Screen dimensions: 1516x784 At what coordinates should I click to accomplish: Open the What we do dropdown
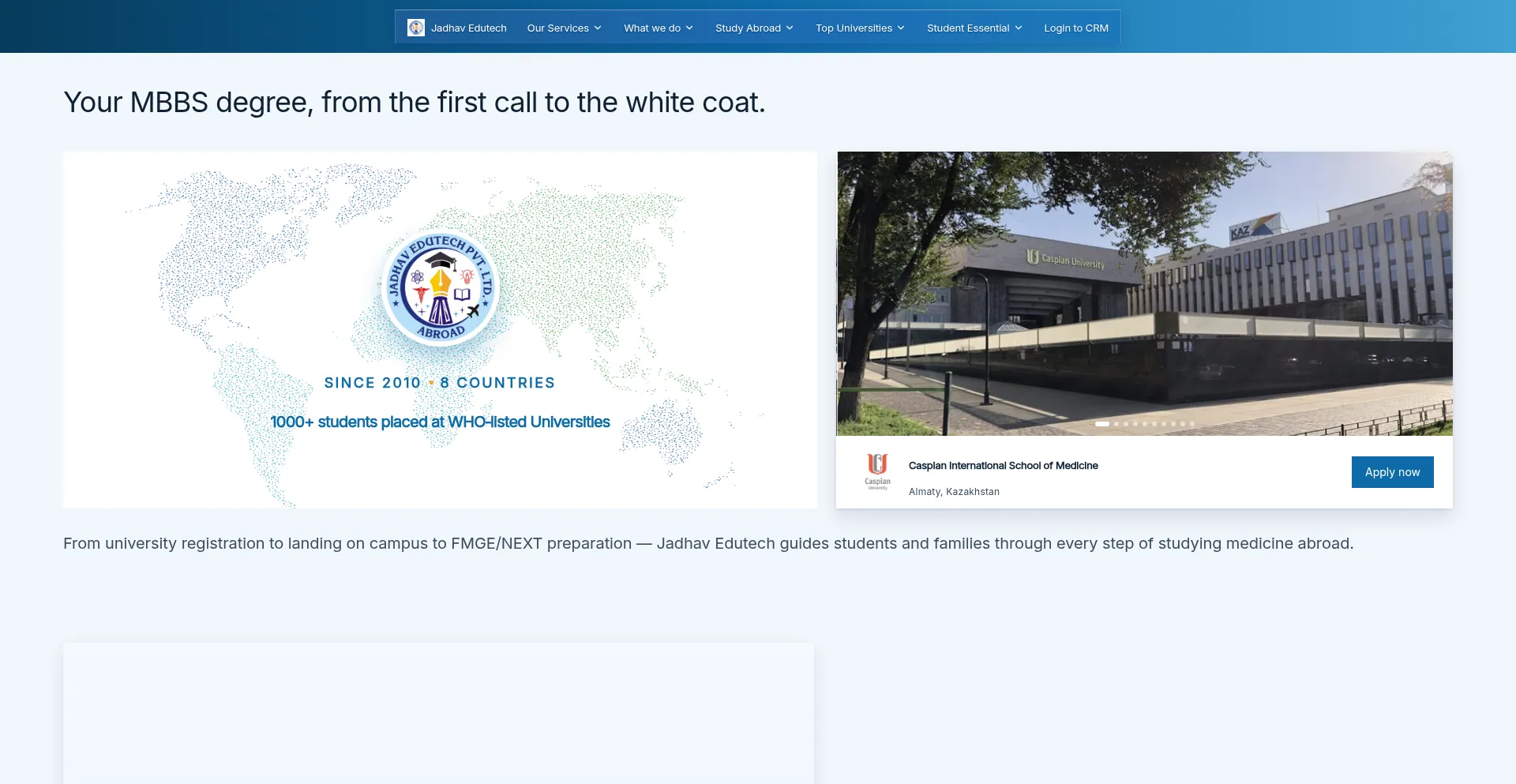(659, 28)
